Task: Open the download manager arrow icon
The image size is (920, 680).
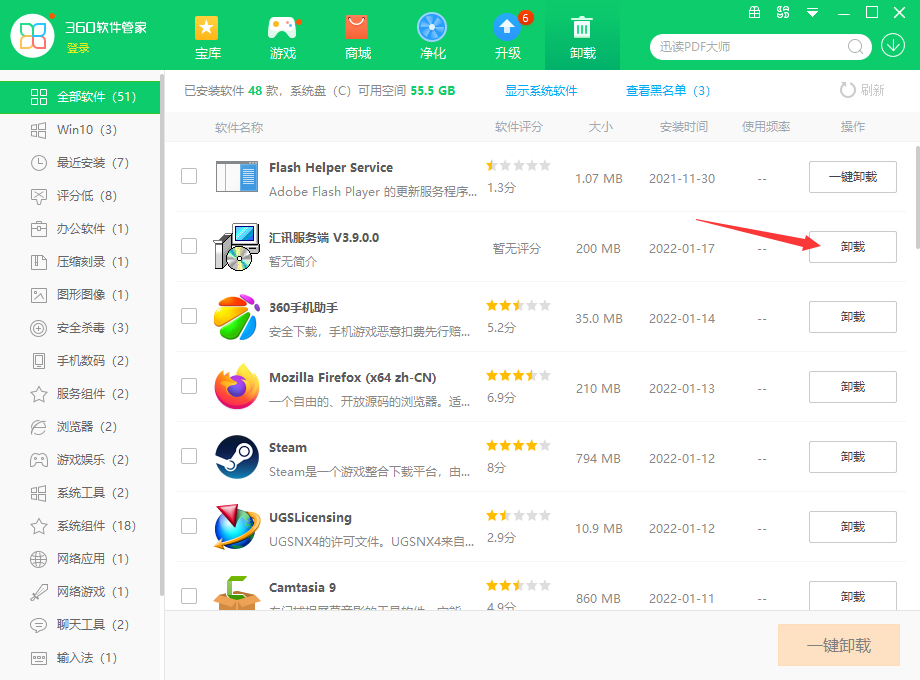Action: point(892,46)
